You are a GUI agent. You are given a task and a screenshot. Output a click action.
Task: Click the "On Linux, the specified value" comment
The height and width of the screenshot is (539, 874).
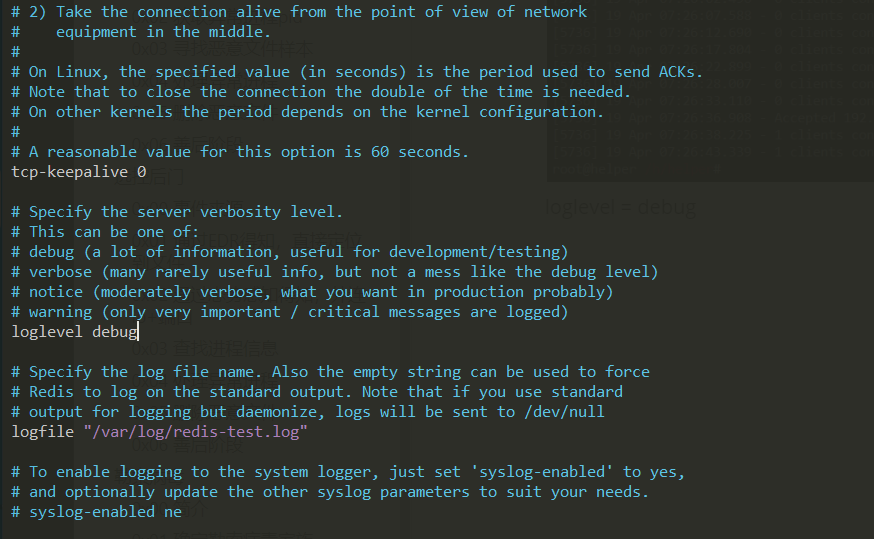click(357, 72)
